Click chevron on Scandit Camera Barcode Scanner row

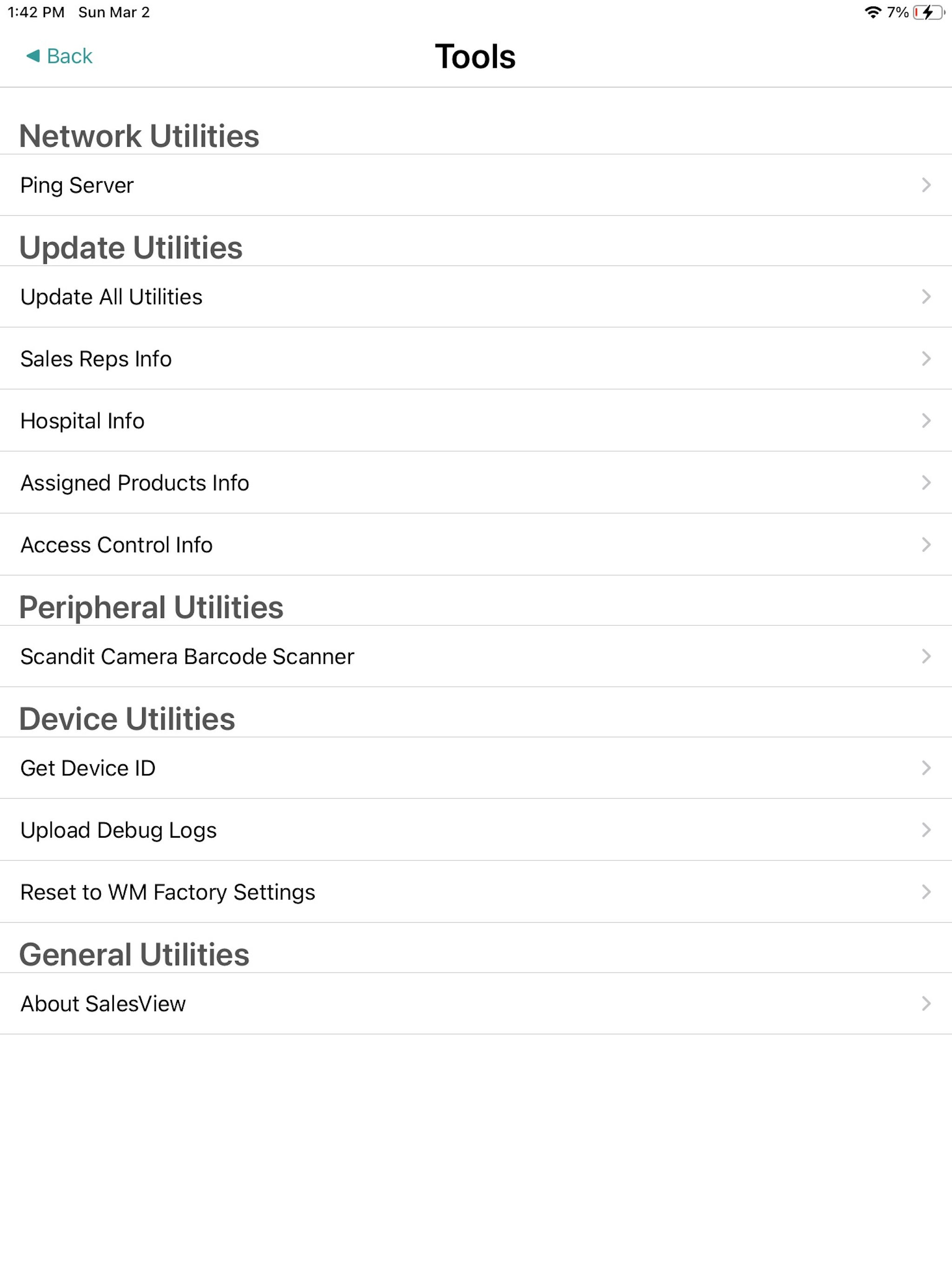(x=926, y=656)
